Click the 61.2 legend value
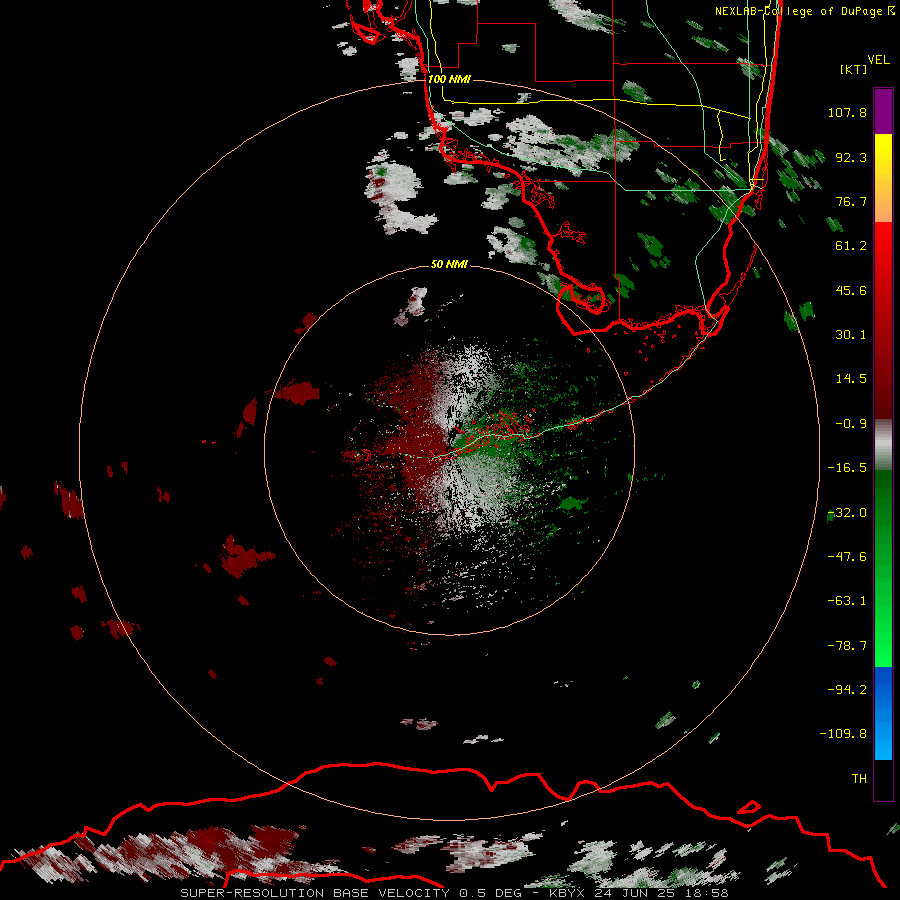900x900 pixels. tap(851, 246)
